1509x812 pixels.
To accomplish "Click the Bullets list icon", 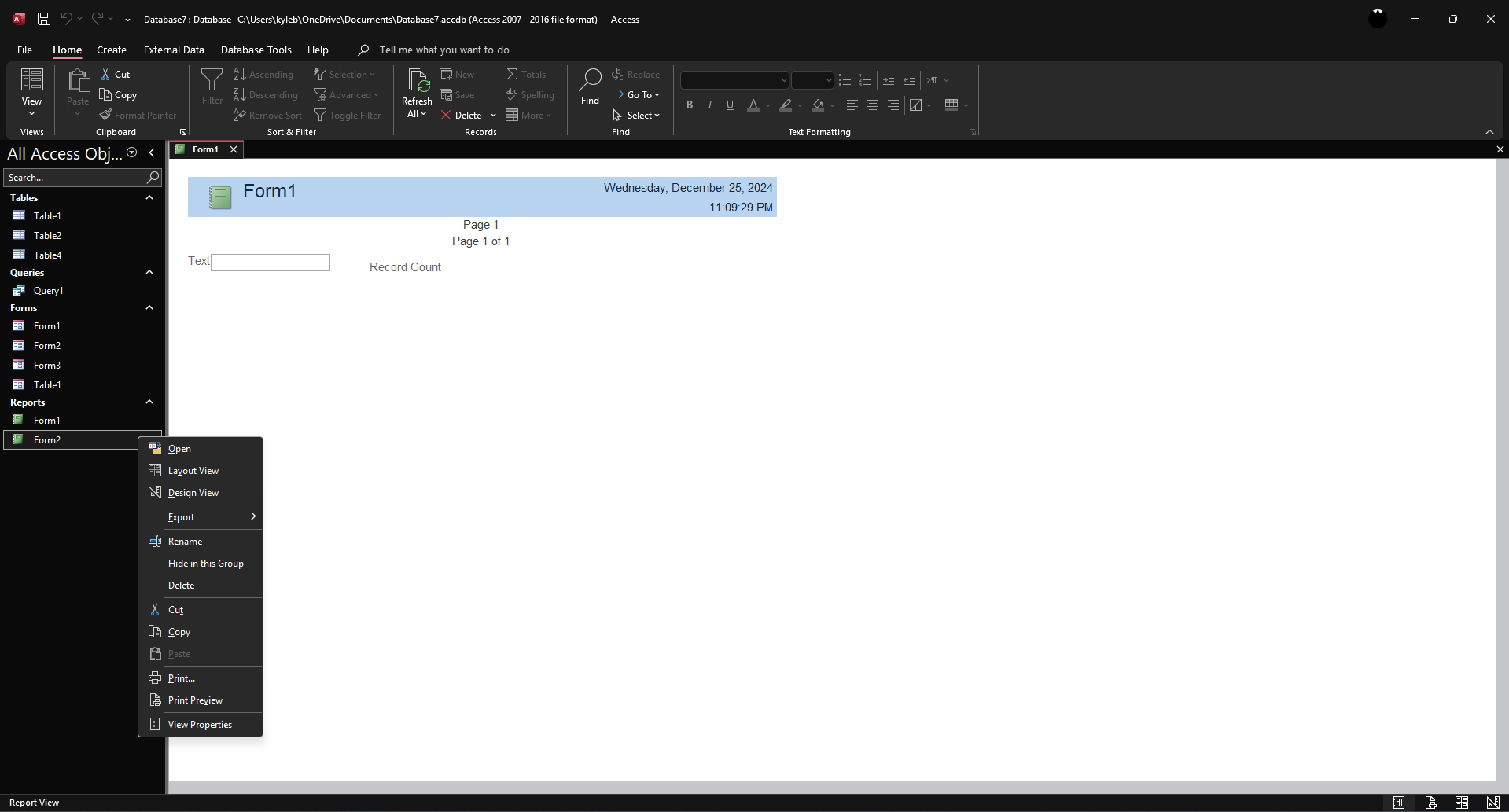I will point(845,80).
